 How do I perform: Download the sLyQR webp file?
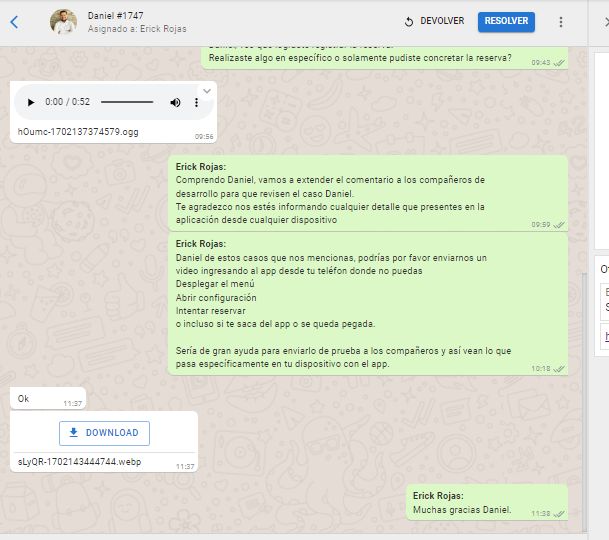click(x=104, y=433)
